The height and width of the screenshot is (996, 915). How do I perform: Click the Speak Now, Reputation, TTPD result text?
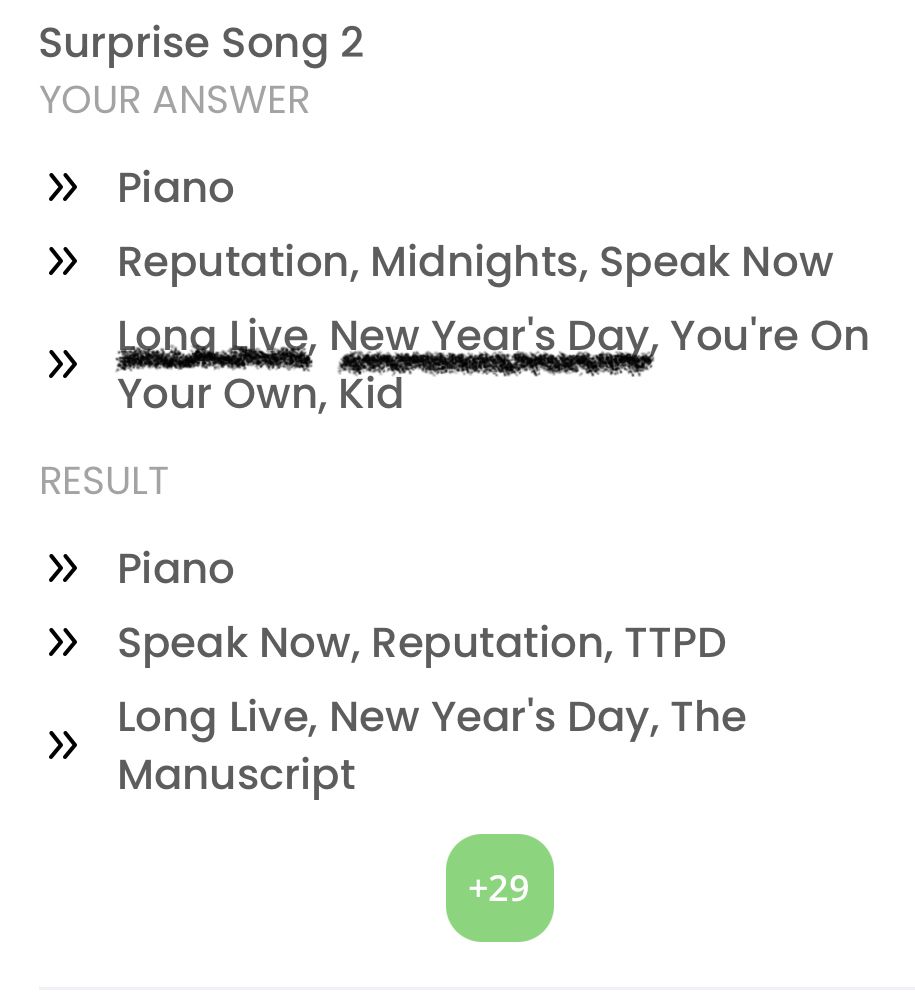point(422,643)
